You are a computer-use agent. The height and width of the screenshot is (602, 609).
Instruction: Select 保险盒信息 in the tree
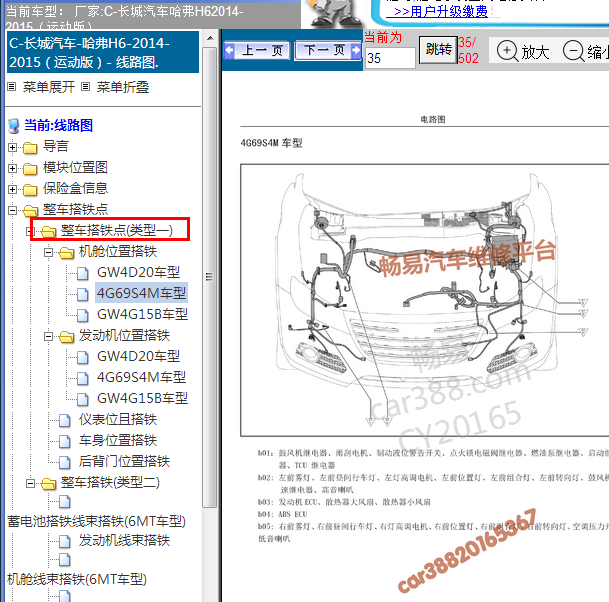click(75, 188)
